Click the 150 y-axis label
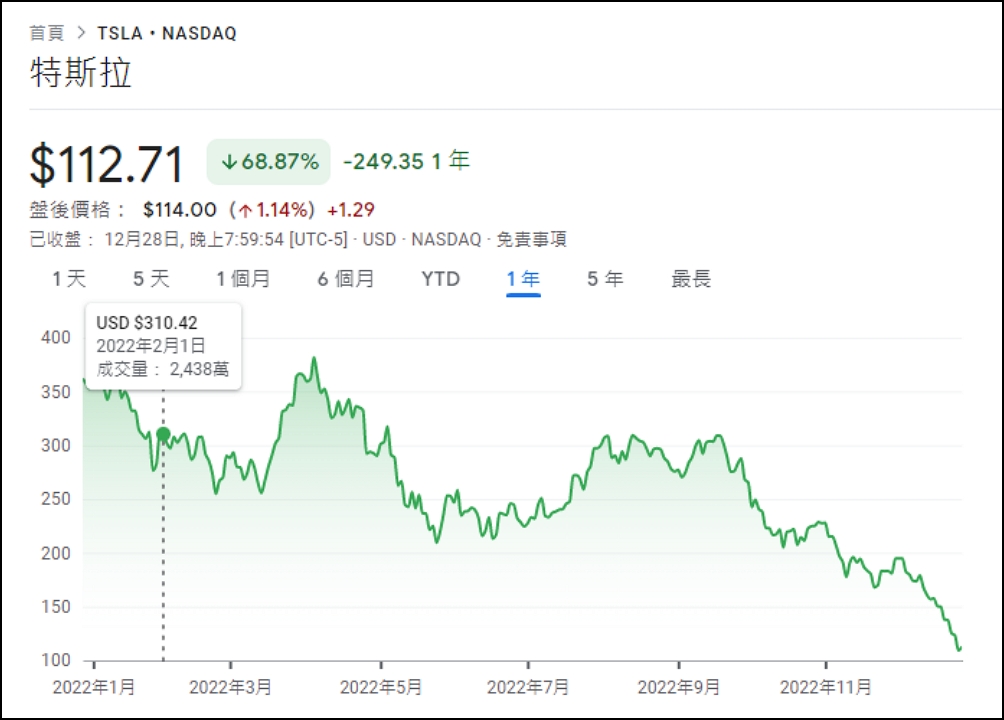Image resolution: width=1004 pixels, height=720 pixels. [x=56, y=607]
